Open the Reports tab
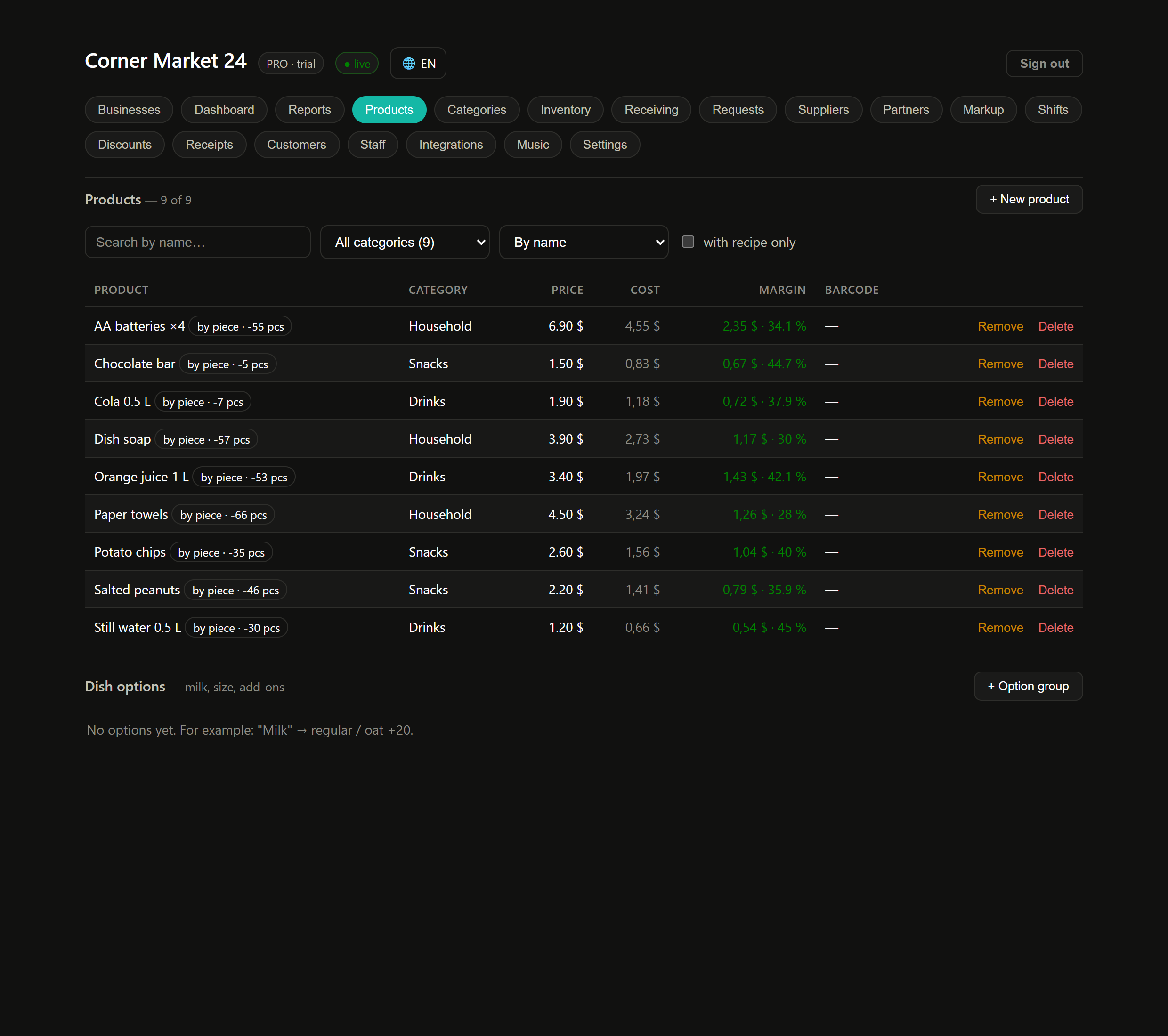 [310, 110]
